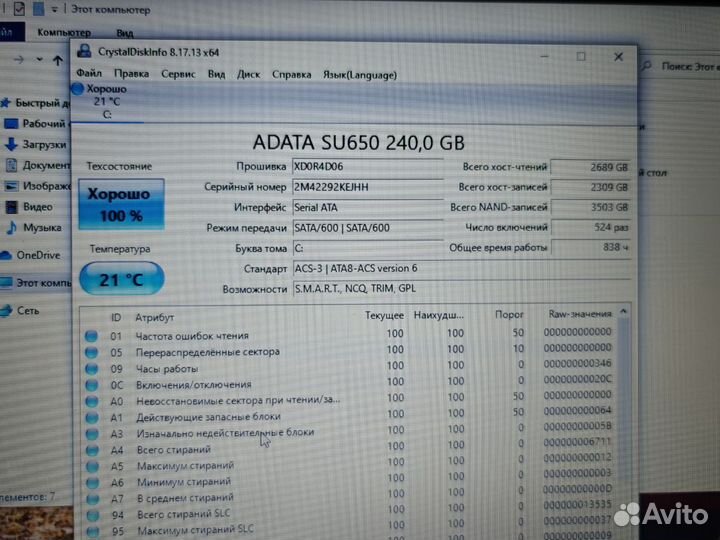Open the Файл menu in CrystalDiskInfo
The width and height of the screenshot is (720, 540).
89,73
